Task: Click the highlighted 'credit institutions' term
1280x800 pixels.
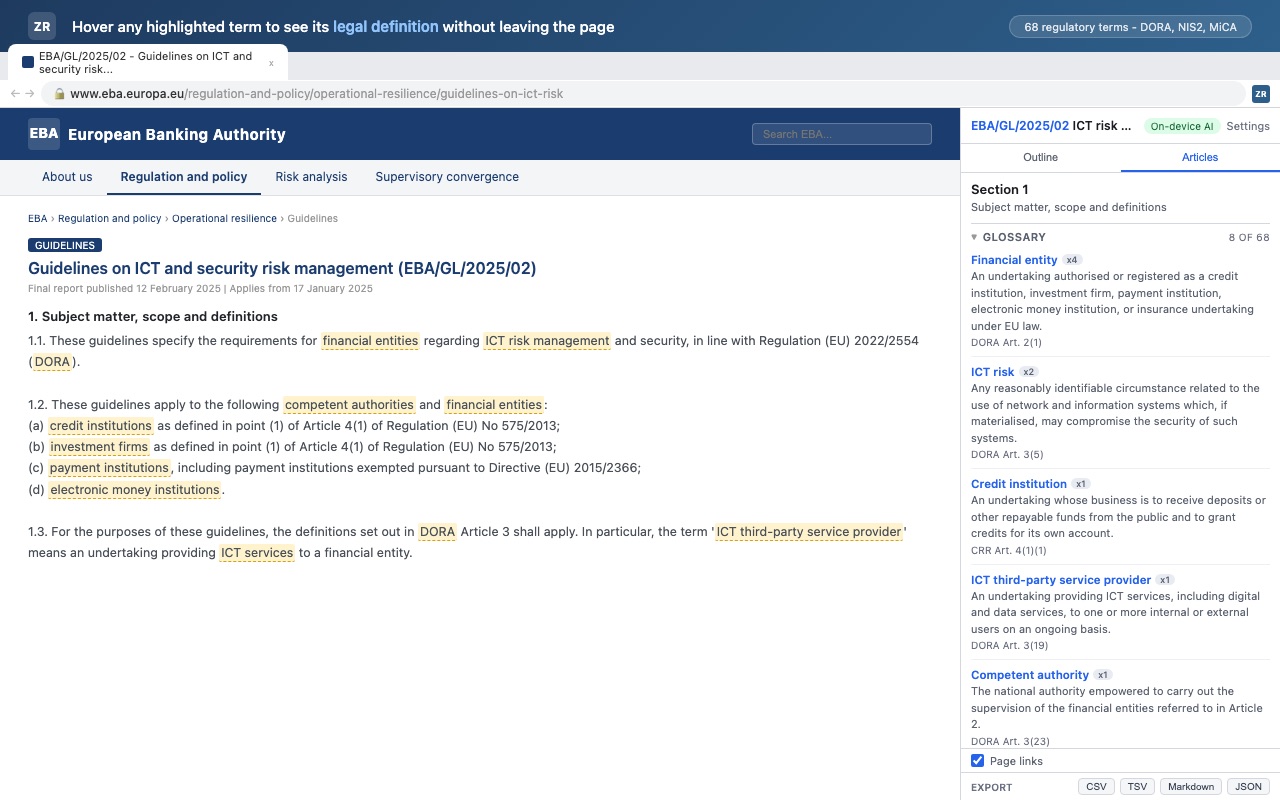Action: pyautogui.click(x=101, y=426)
